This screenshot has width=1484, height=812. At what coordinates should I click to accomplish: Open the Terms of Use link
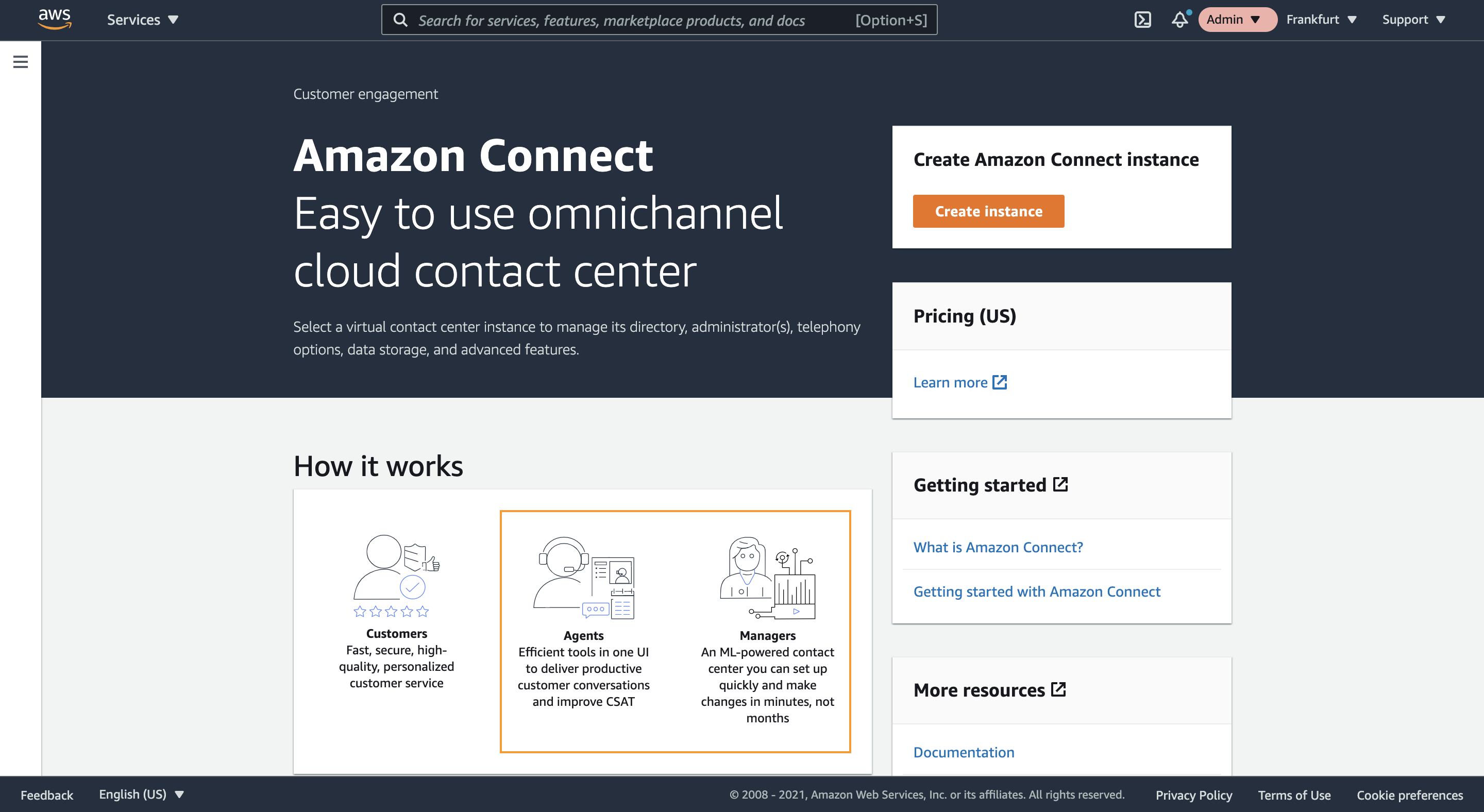click(1294, 794)
